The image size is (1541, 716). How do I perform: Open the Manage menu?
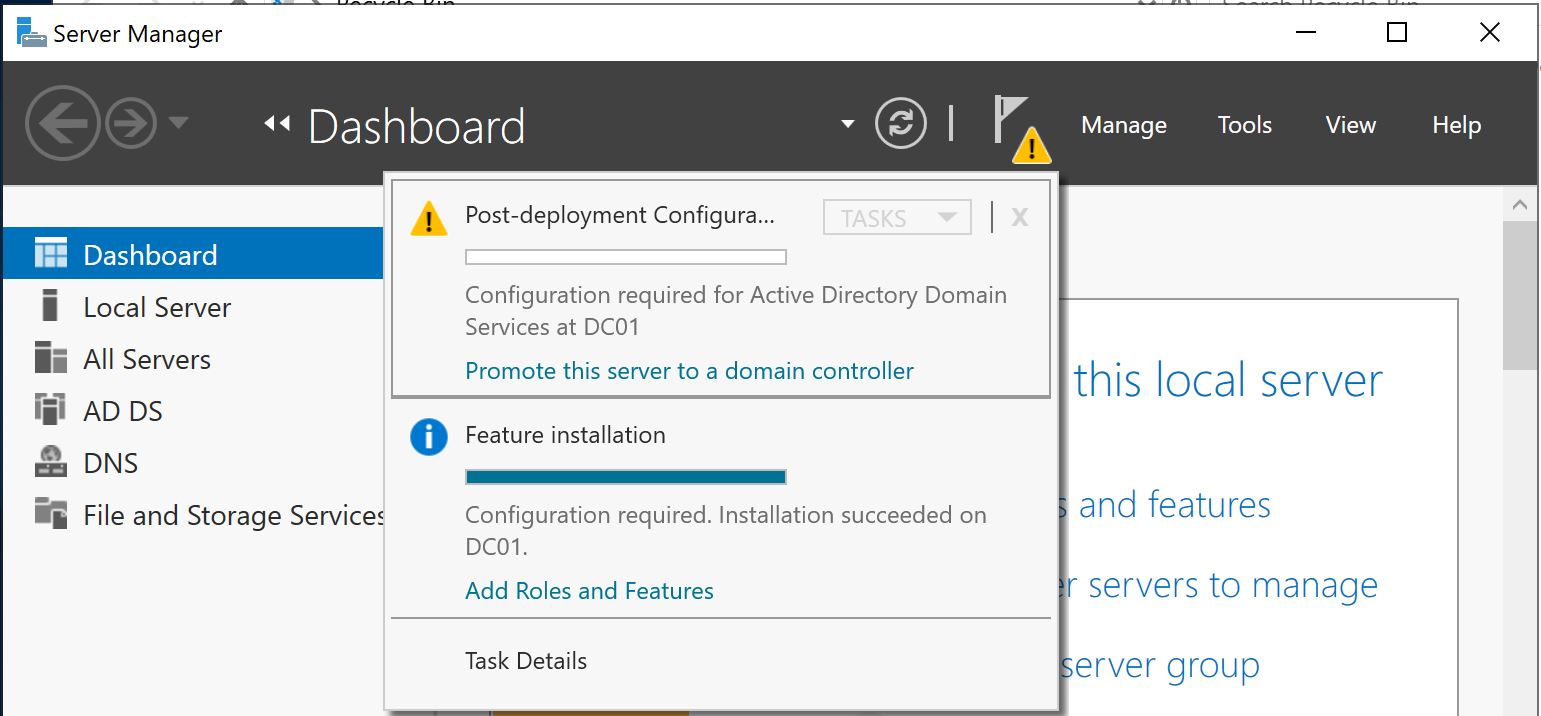click(1123, 125)
